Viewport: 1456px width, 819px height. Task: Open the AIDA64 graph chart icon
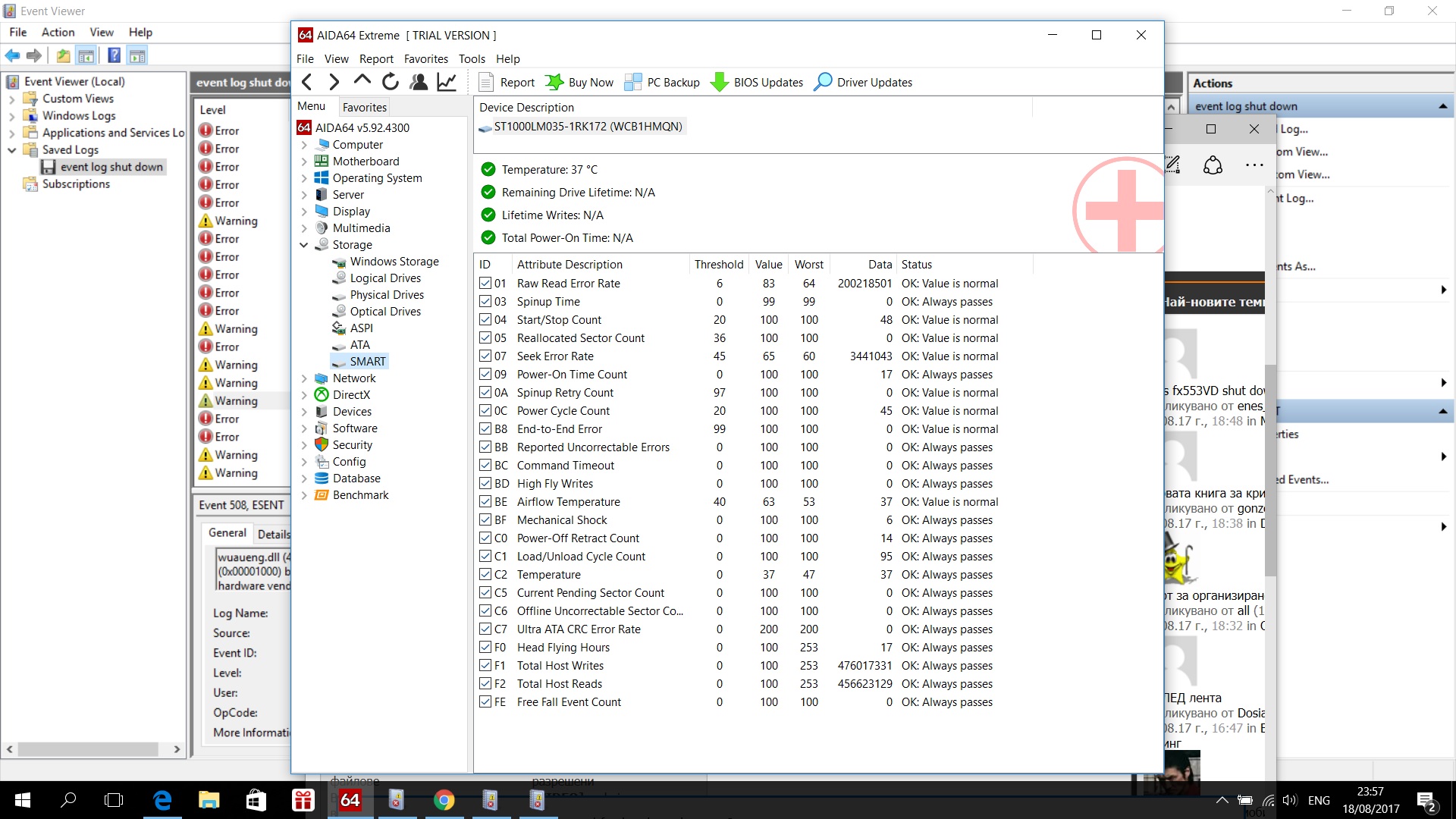coord(447,82)
